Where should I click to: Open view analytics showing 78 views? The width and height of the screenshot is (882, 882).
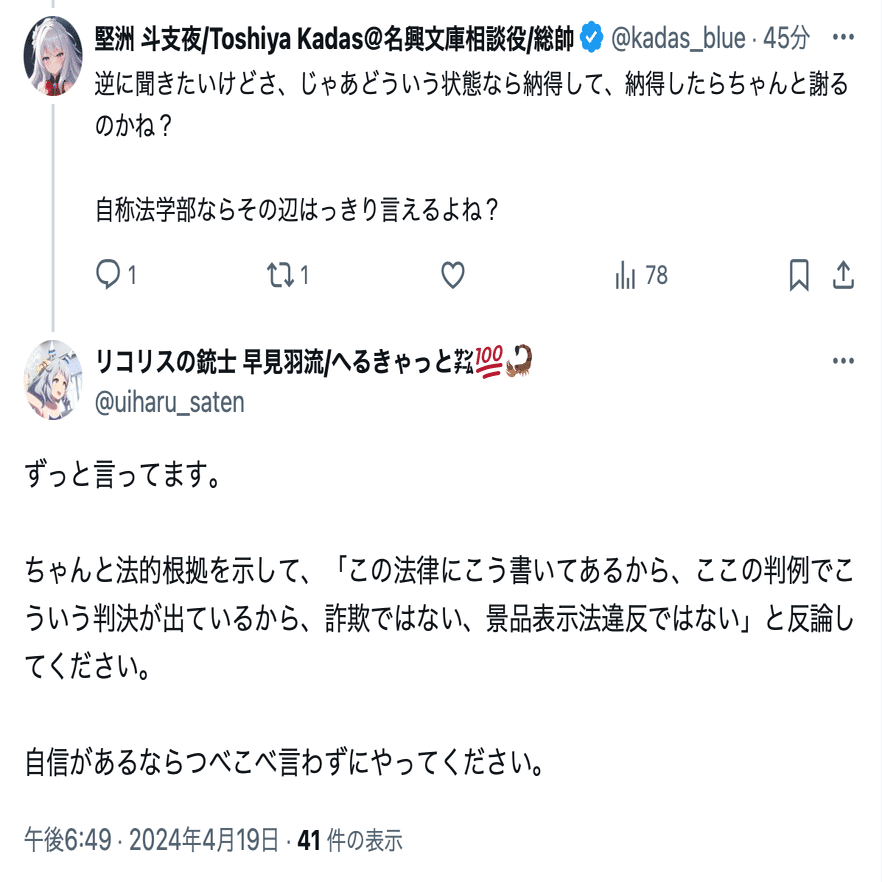(x=641, y=275)
